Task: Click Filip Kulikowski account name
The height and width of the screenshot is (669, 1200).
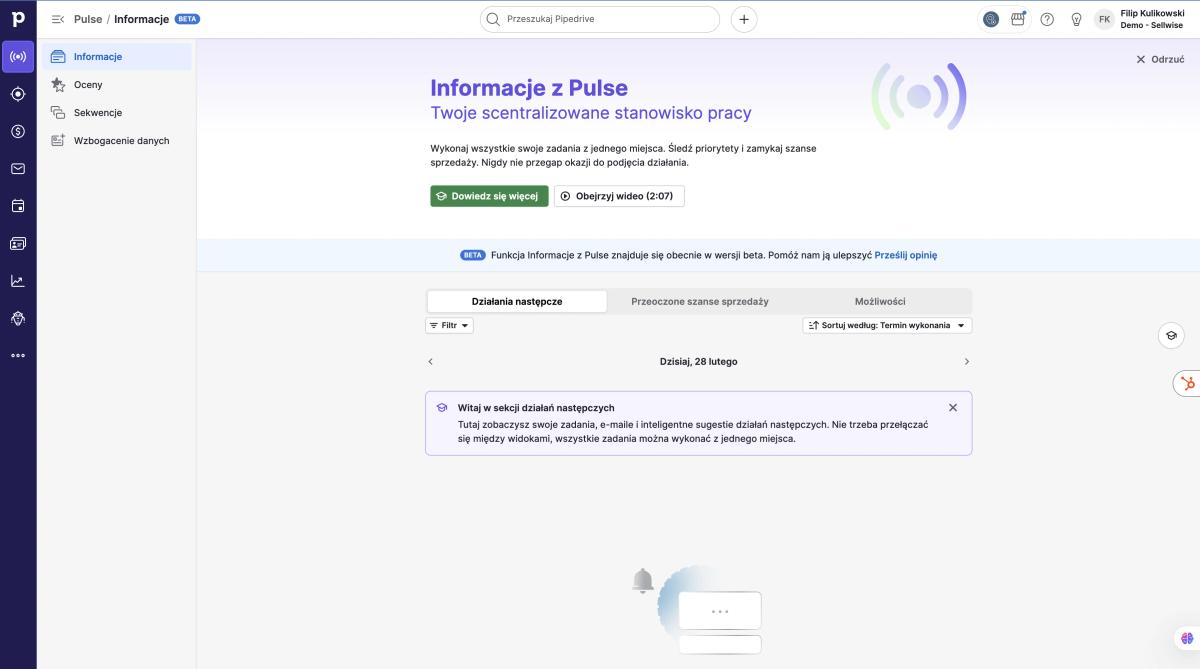Action: (x=1152, y=13)
